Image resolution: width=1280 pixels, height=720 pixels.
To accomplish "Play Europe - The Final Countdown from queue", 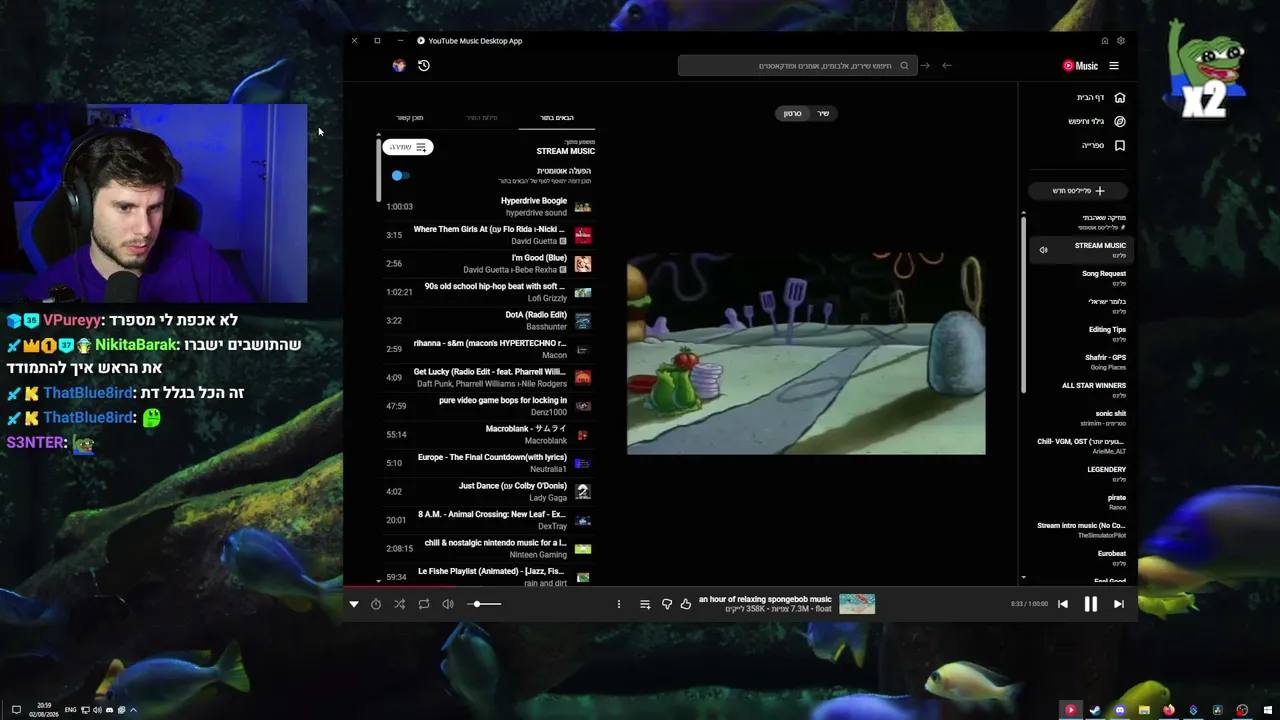I will point(489,463).
